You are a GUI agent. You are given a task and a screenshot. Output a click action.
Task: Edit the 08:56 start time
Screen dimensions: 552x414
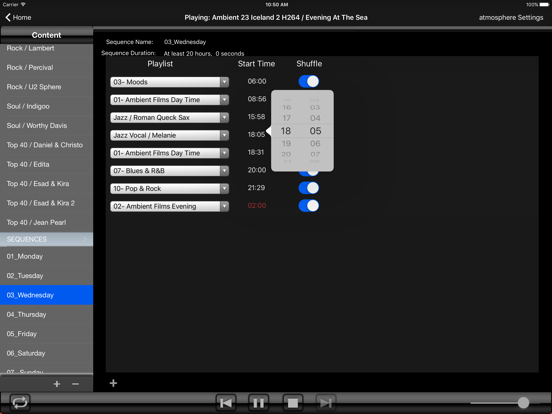(257, 99)
